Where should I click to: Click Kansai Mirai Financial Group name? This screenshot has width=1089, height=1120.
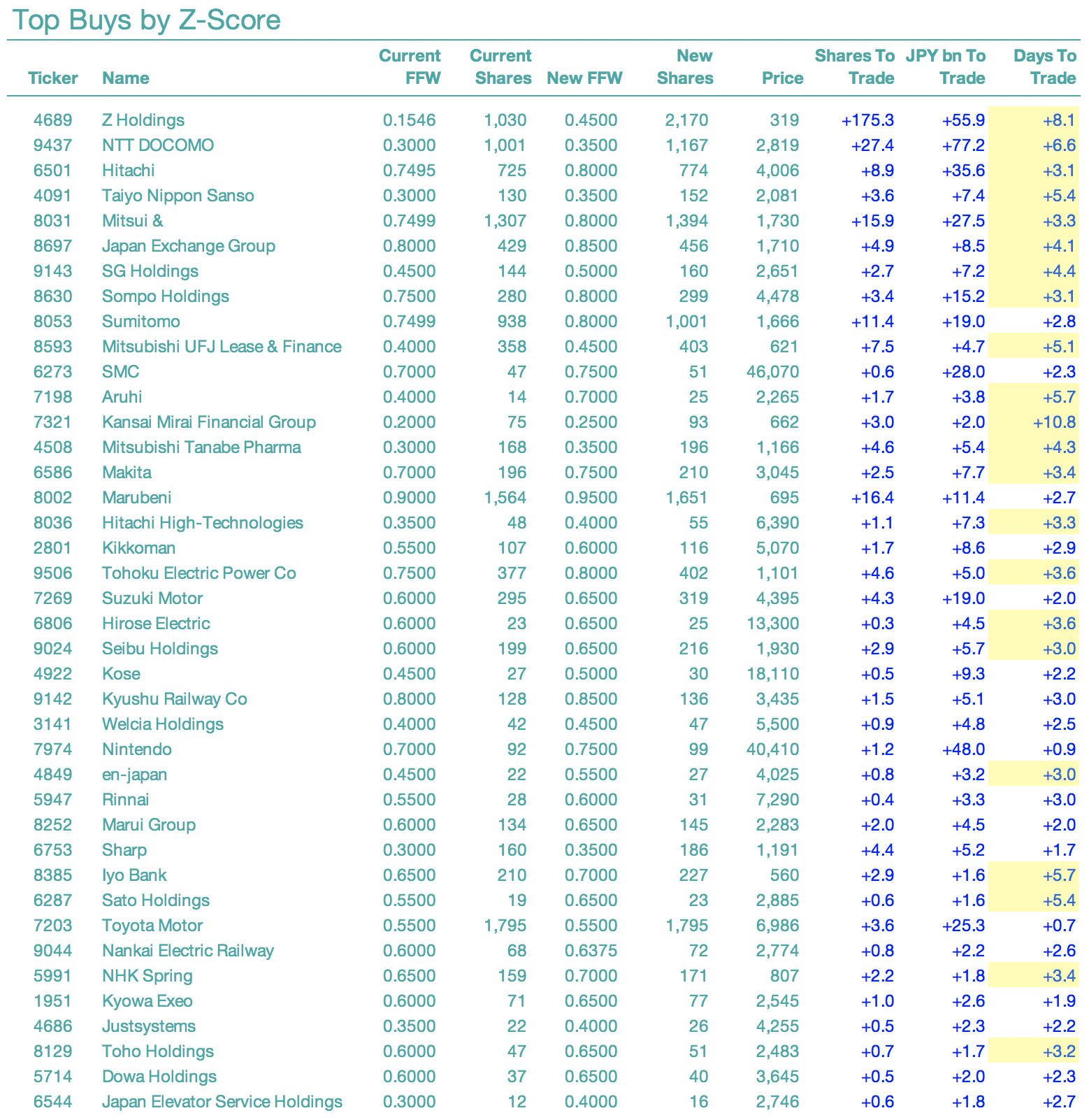pos(209,422)
